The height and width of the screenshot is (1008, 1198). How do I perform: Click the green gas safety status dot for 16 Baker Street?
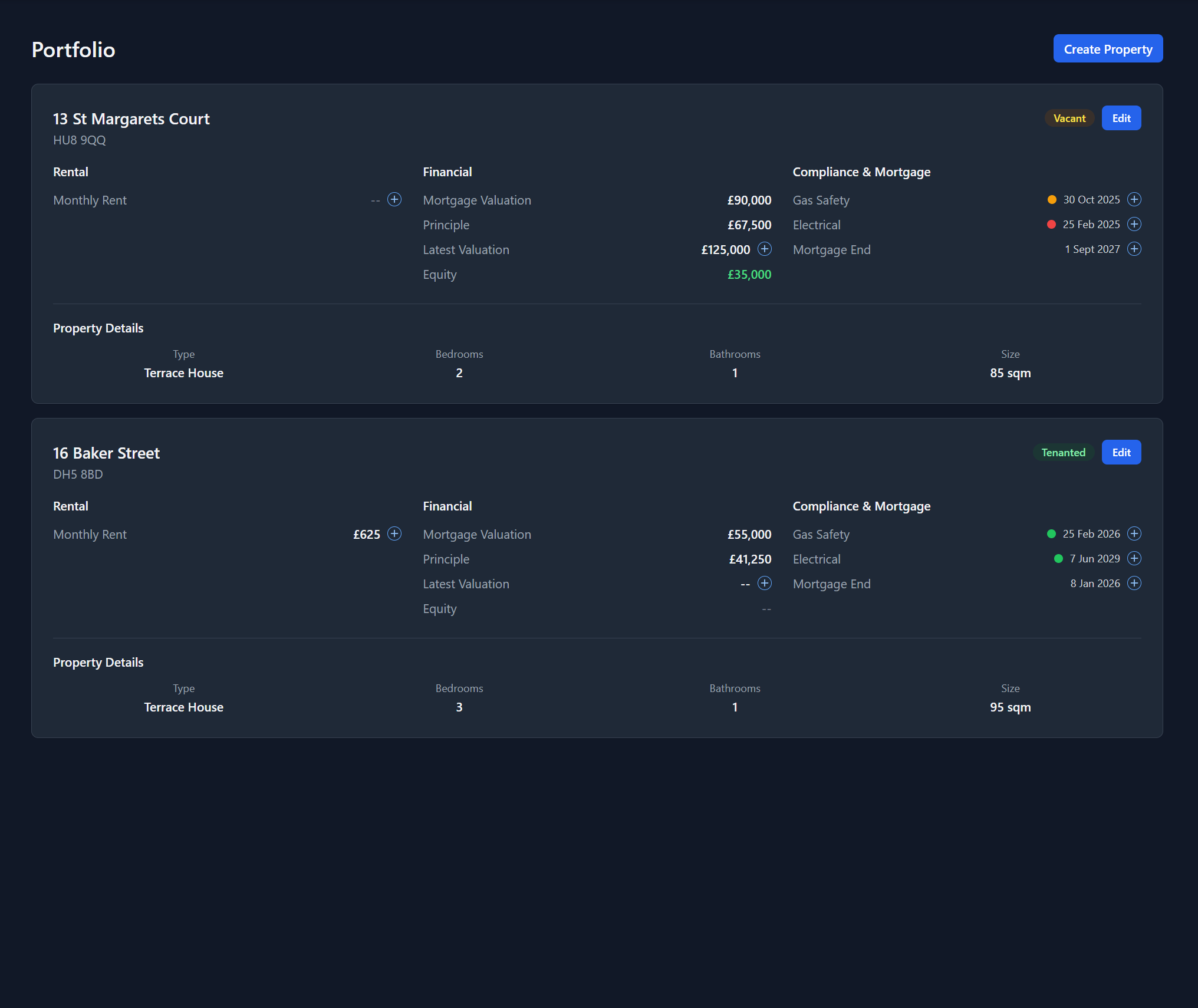tap(1051, 533)
